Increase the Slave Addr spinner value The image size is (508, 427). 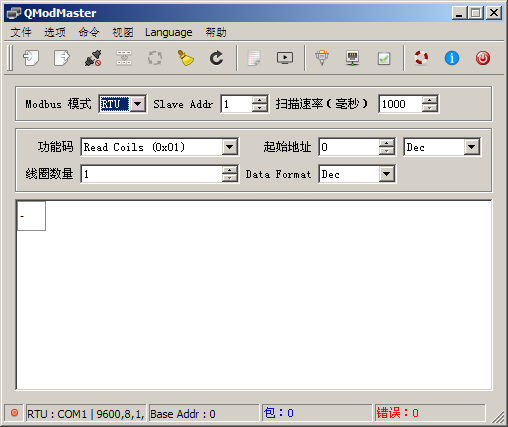(x=259, y=100)
